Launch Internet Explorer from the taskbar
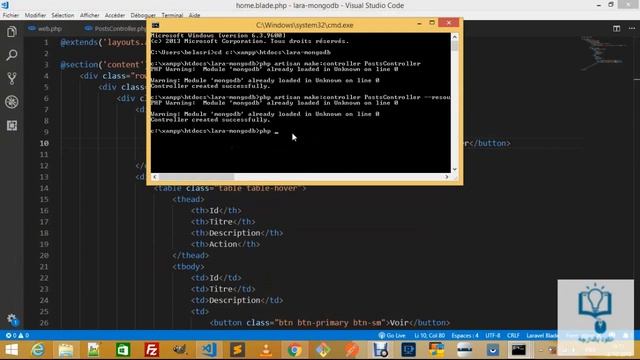The width and height of the screenshot is (640, 360). 38,350
